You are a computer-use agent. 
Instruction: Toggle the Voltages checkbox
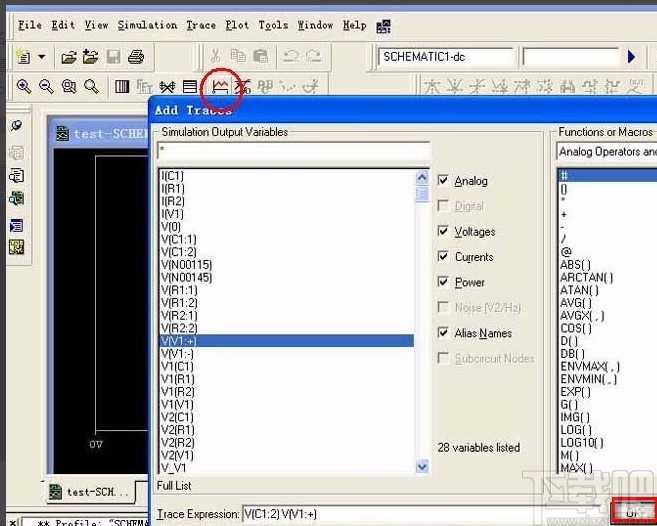coord(444,231)
